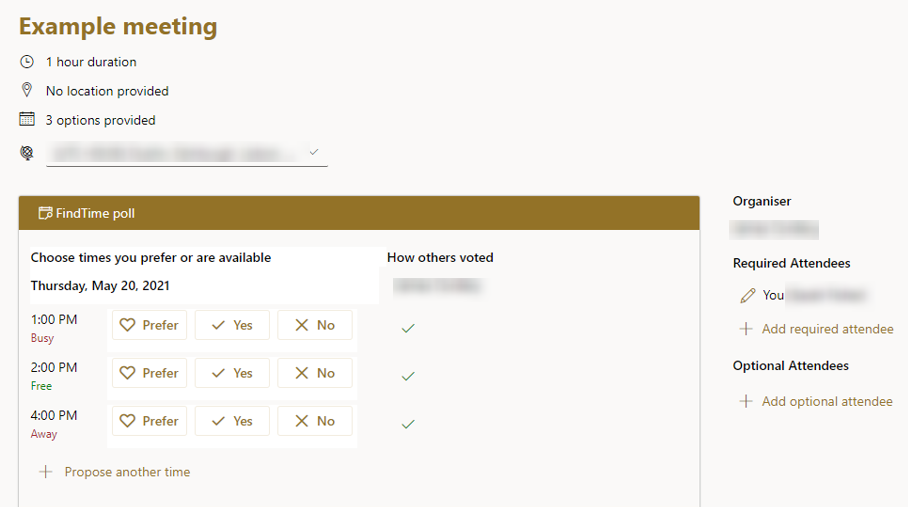Image resolution: width=908 pixels, height=507 pixels.
Task: Click the calendar icon next to options provided
Action: click(27, 120)
